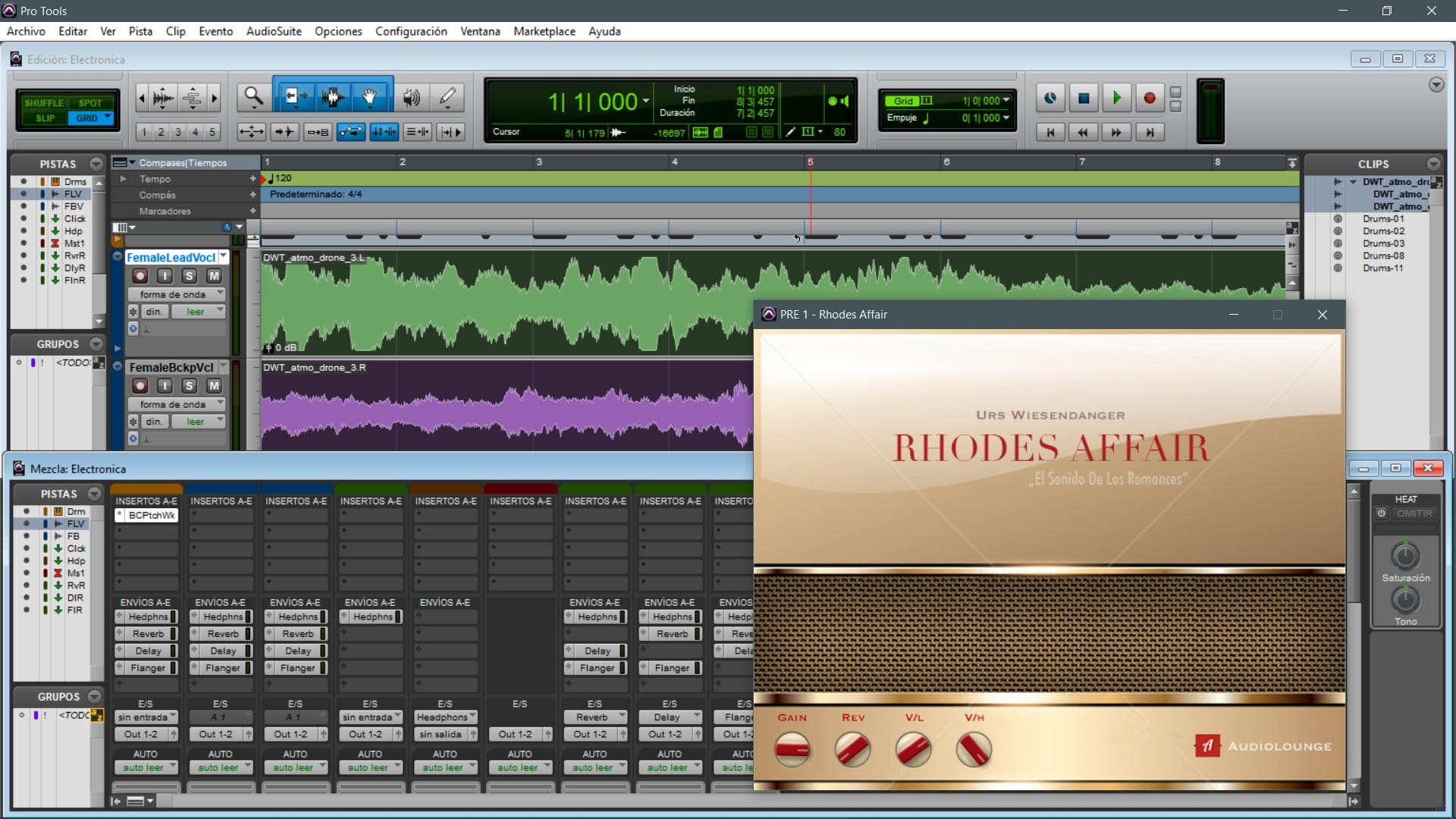
Task: Open FemaleLeadVocl 'forma de onda' view selector
Action: tap(177, 294)
